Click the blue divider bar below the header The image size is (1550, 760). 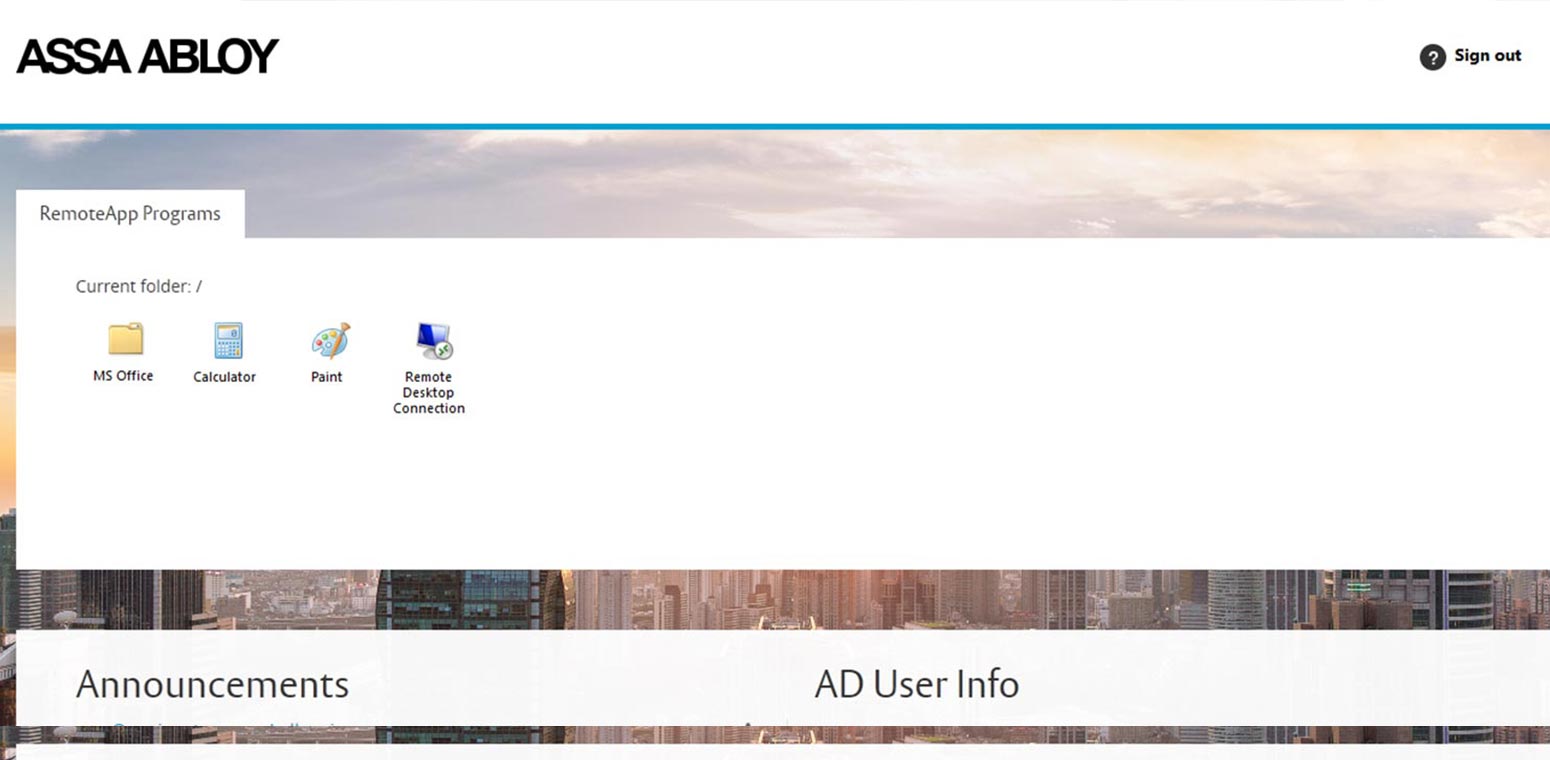(775, 123)
